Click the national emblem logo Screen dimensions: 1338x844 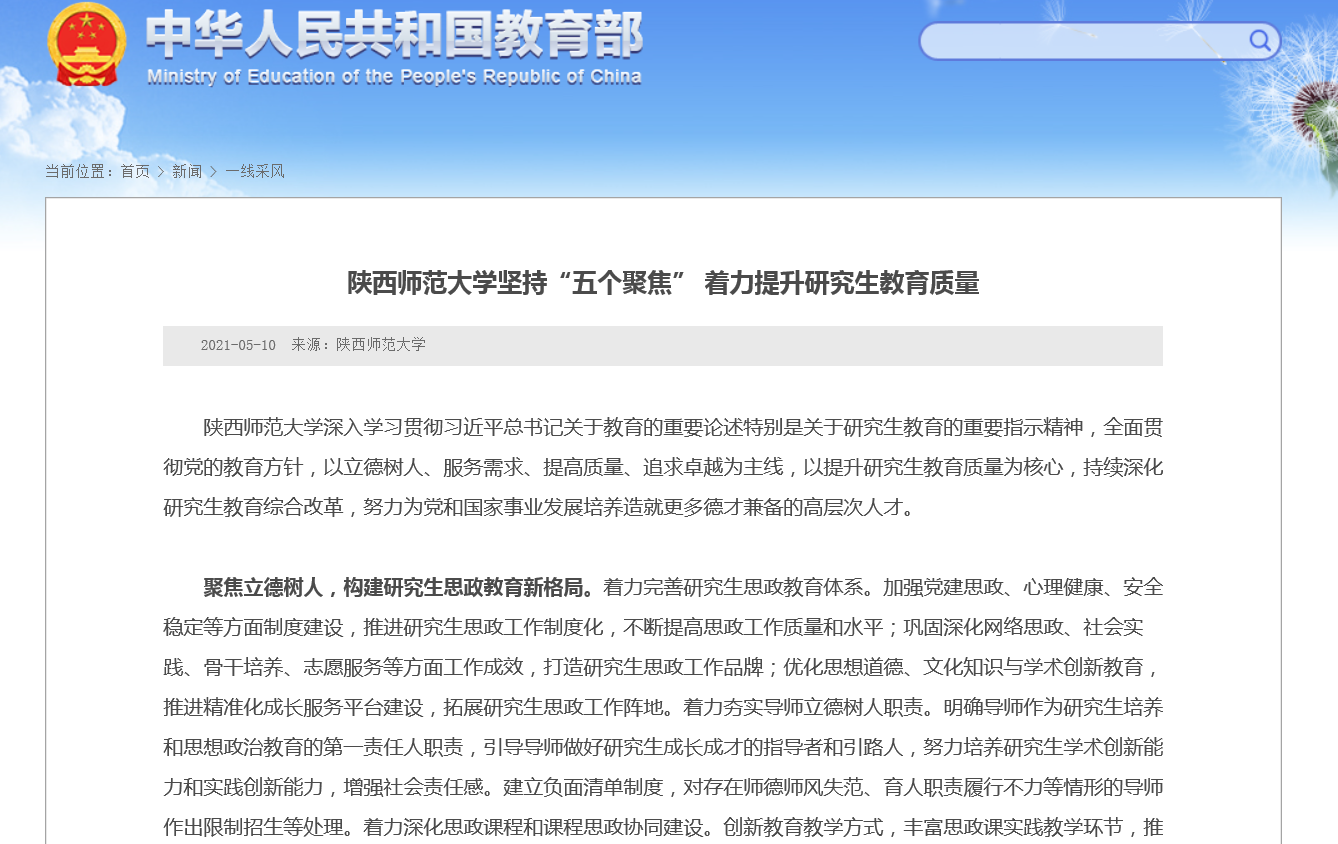(87, 45)
